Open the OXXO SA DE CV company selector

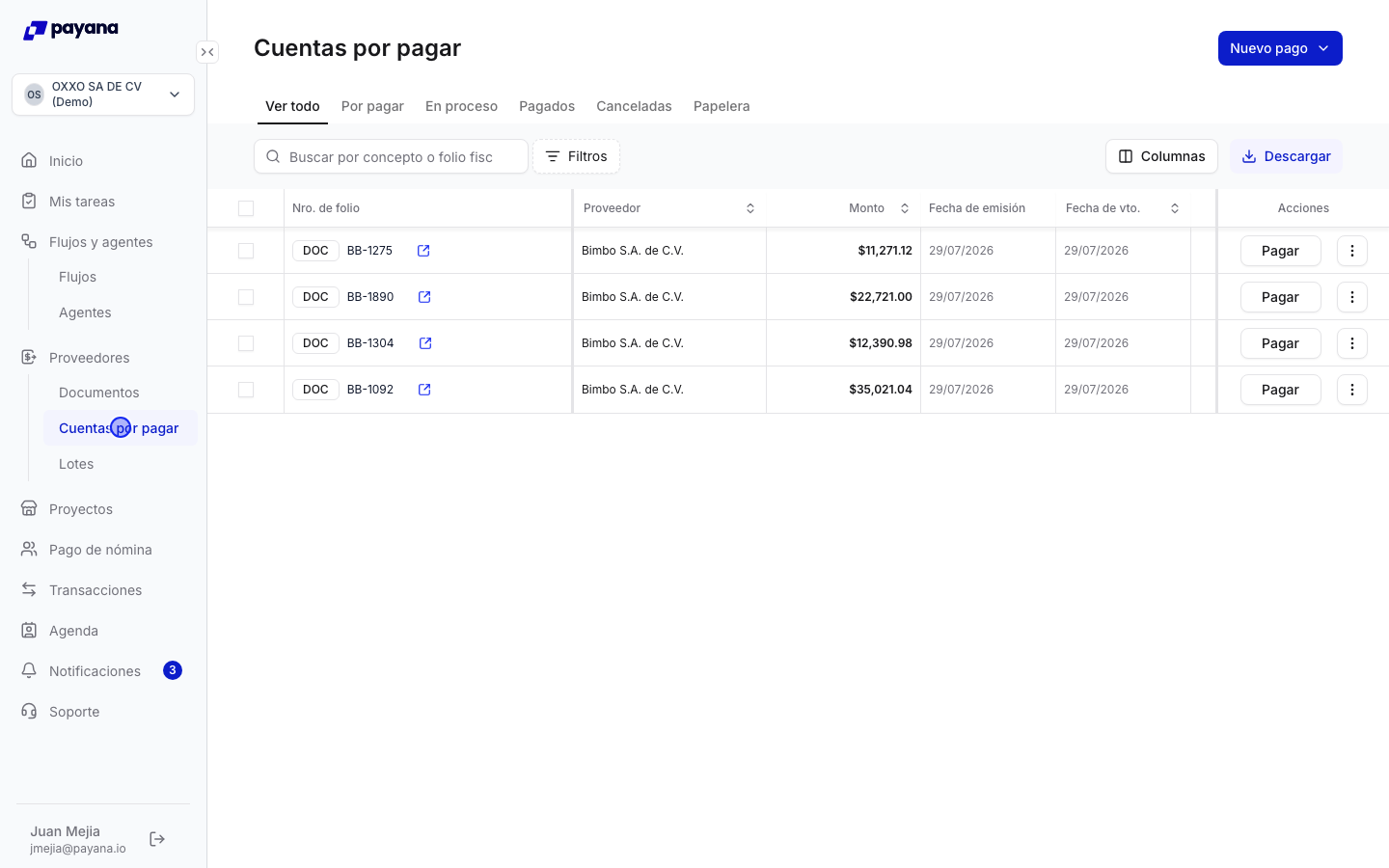pos(103,95)
